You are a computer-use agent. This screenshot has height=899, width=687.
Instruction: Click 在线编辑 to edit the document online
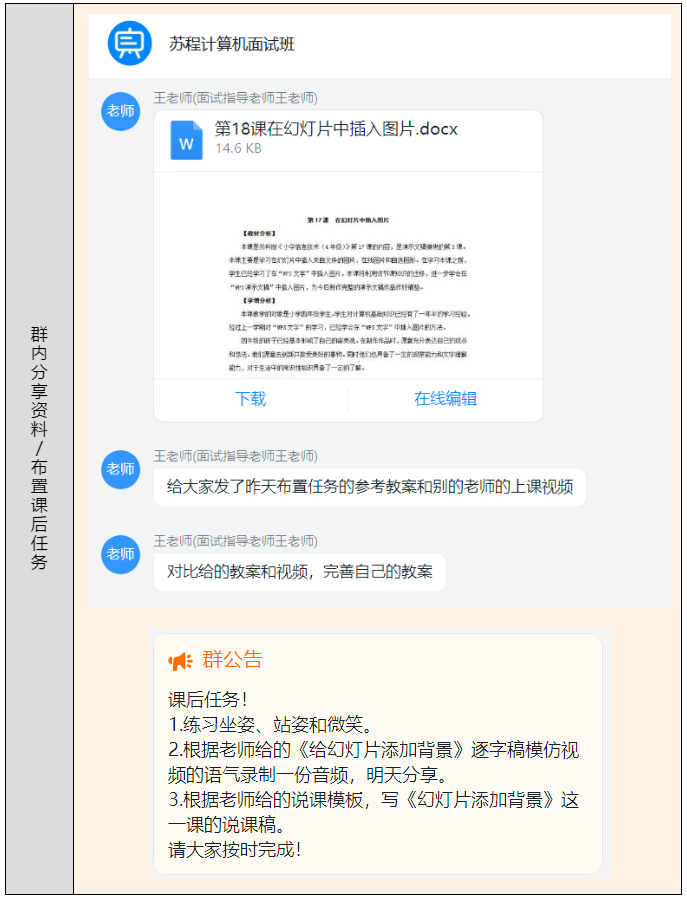[445, 399]
